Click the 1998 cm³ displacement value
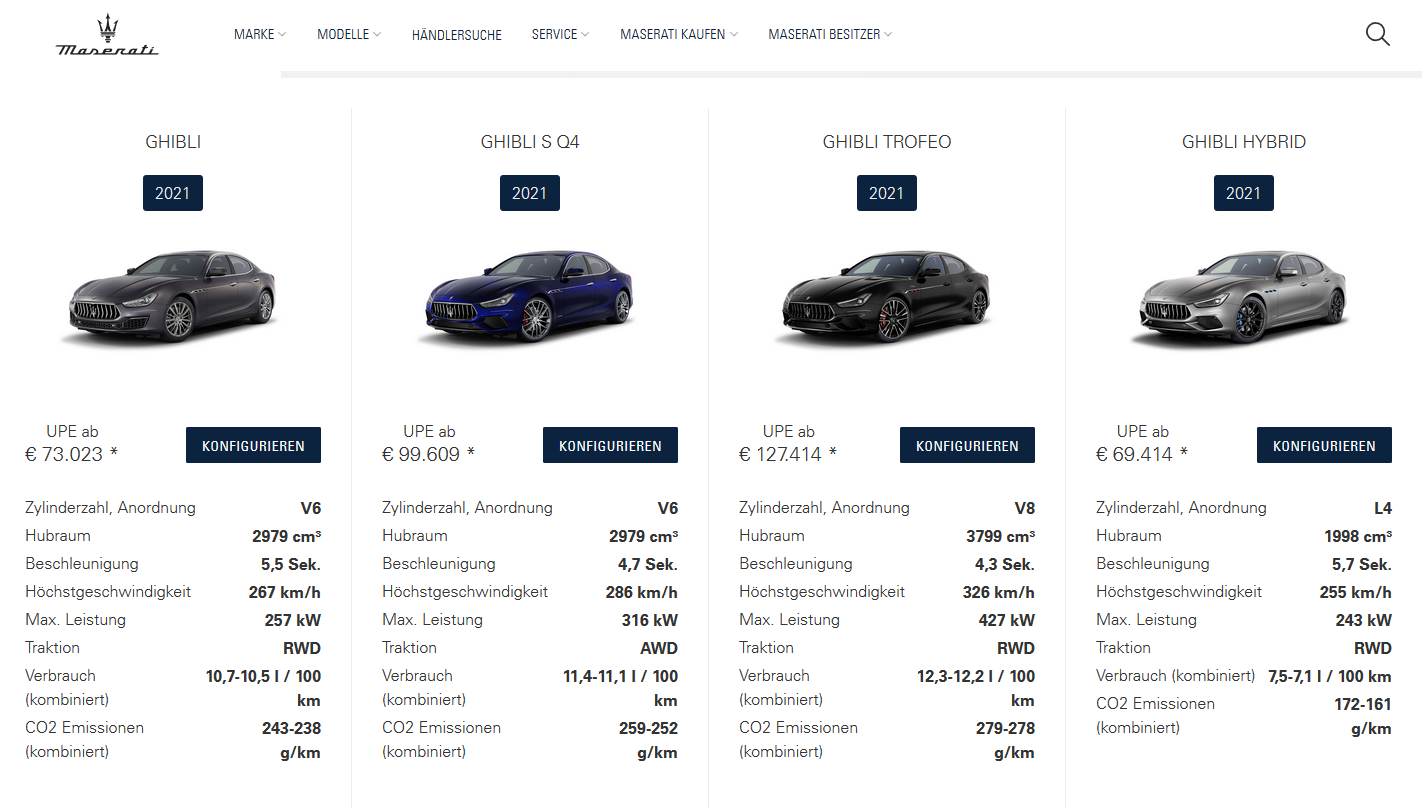Viewport: 1422px width, 808px height. pos(1358,536)
